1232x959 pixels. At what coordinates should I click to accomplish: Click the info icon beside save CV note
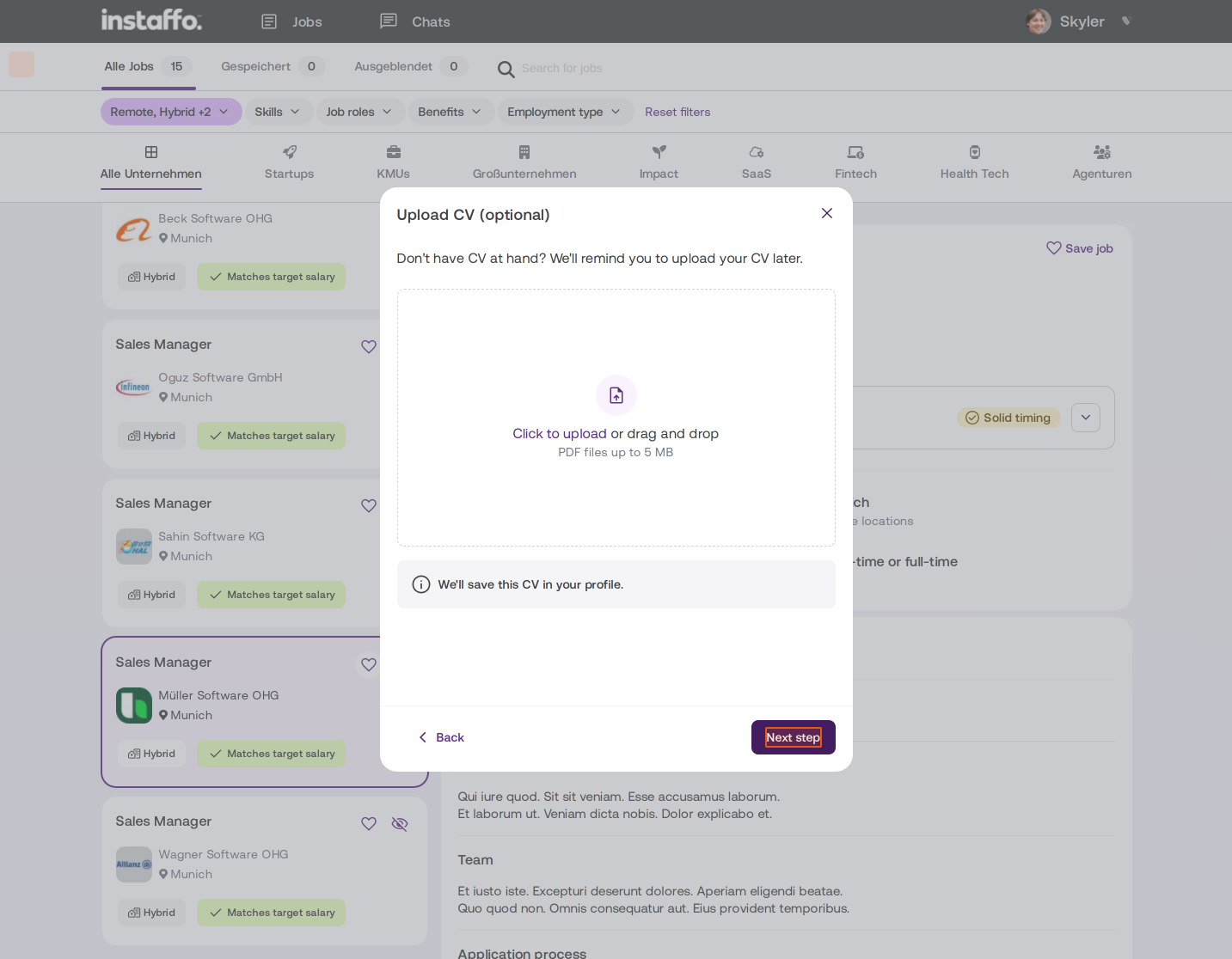click(x=421, y=584)
